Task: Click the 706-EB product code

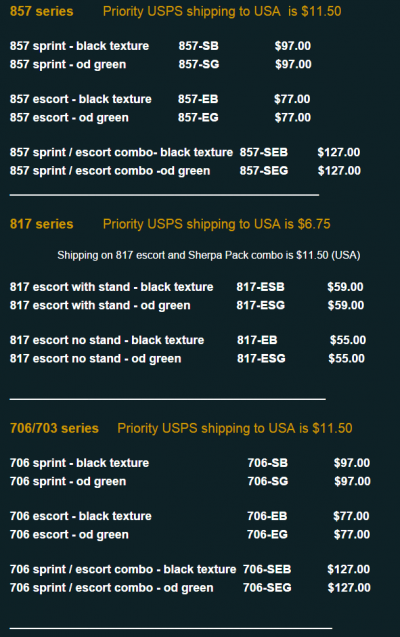Action: (x=267, y=516)
